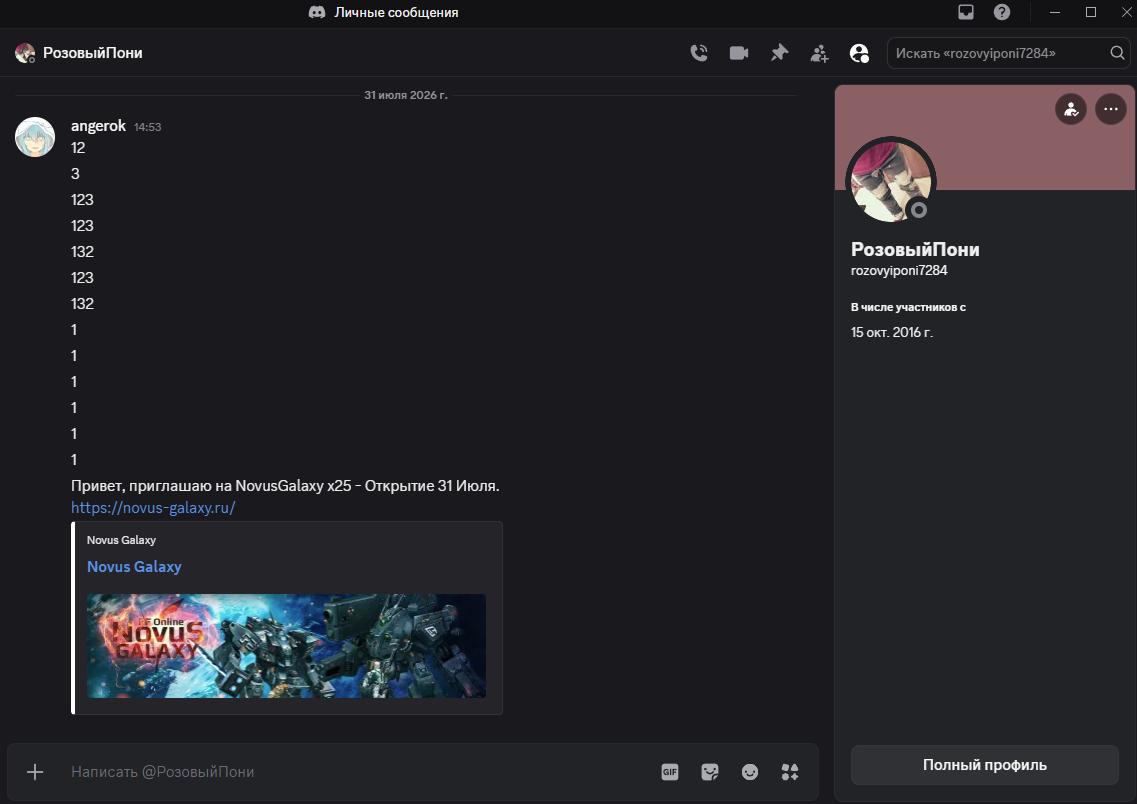Click the small avatar in the chat header
This screenshot has height=804, width=1137.
[25, 53]
